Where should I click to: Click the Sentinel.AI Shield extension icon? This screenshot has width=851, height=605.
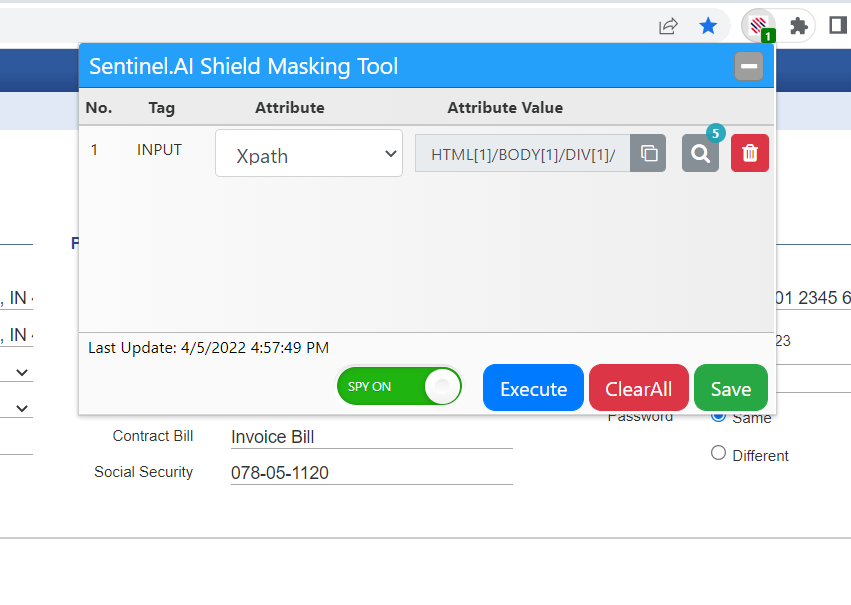coord(759,26)
